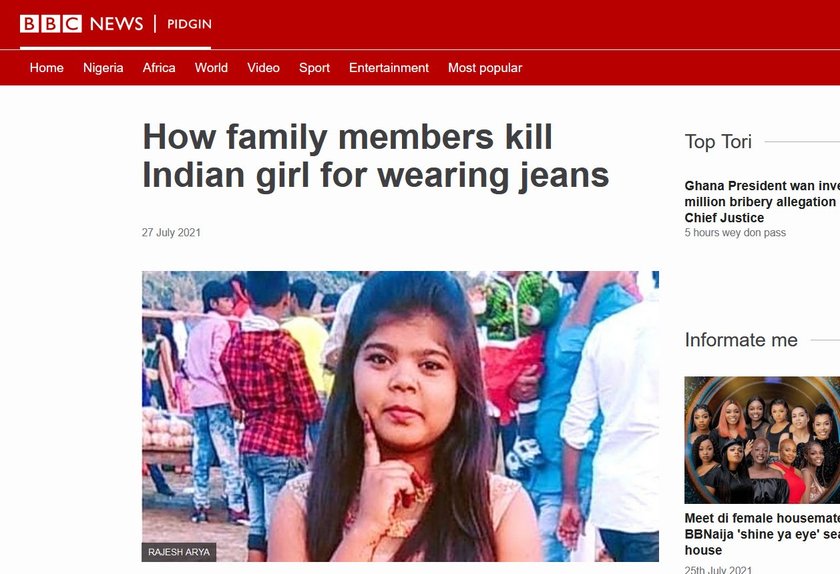Image resolution: width=840 pixels, height=574 pixels.
Task: Open the Ghana President bribery allegation story
Action: (762, 202)
